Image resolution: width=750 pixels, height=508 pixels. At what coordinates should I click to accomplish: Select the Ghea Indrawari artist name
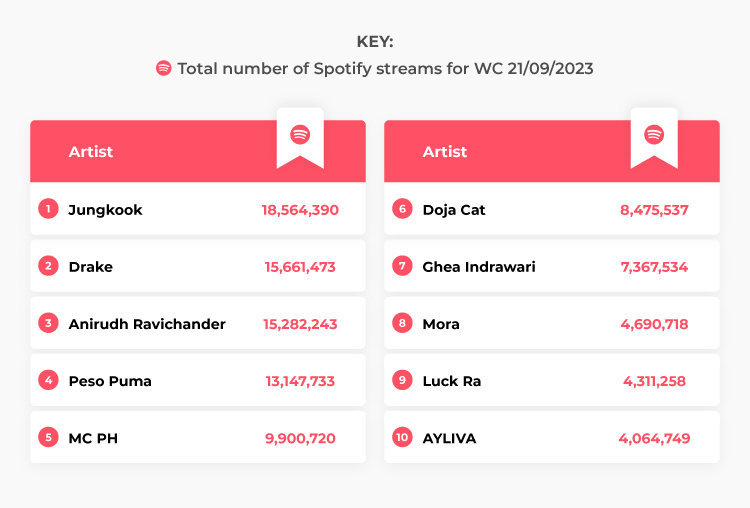479,266
